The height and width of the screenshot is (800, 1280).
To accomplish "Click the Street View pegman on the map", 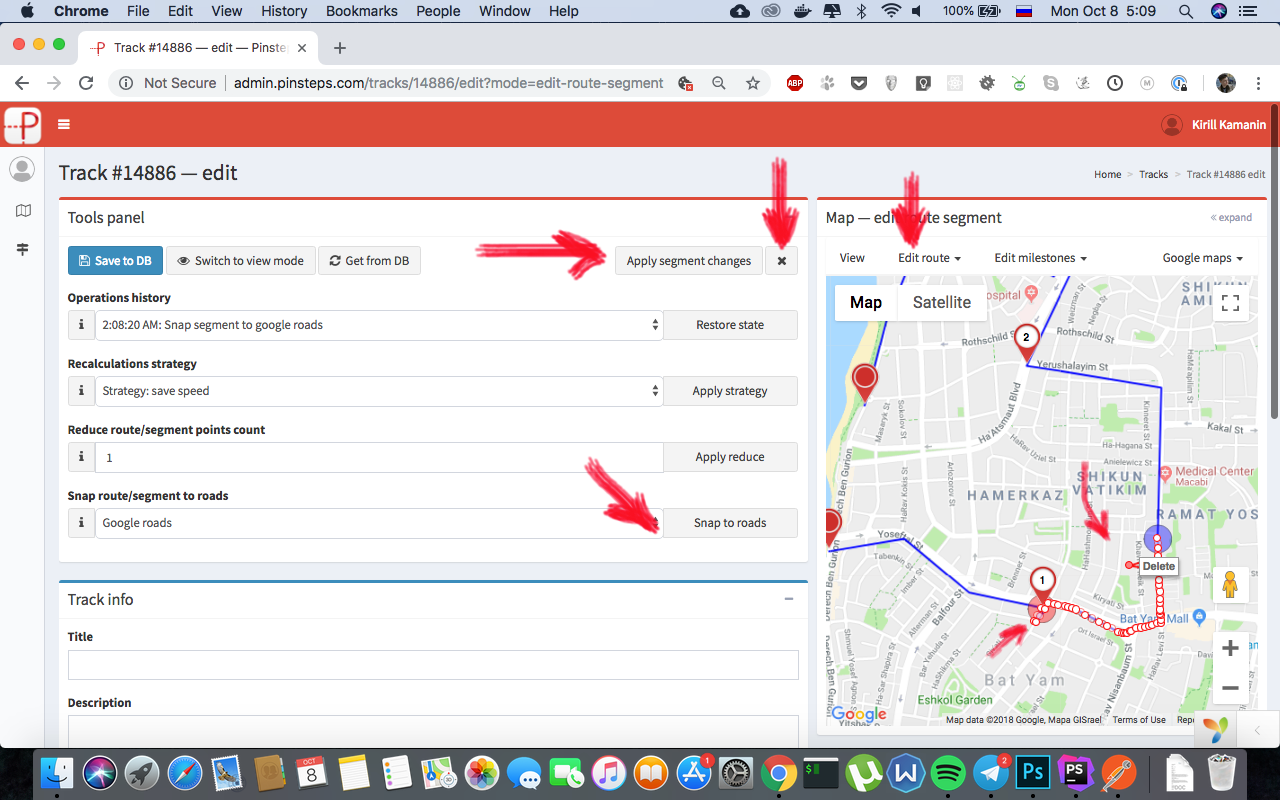I will click(1231, 584).
